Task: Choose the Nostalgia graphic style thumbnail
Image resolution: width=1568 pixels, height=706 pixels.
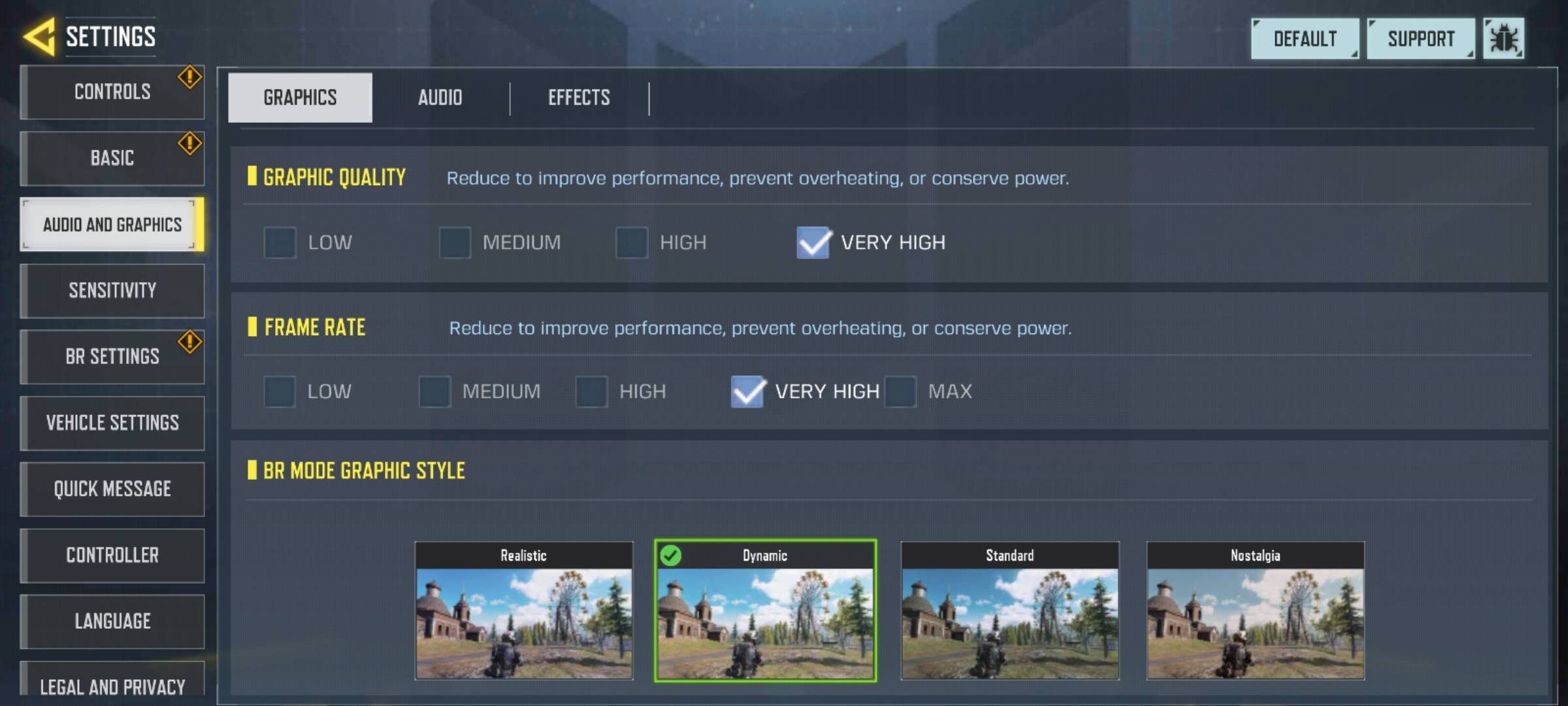Action: 1256,611
